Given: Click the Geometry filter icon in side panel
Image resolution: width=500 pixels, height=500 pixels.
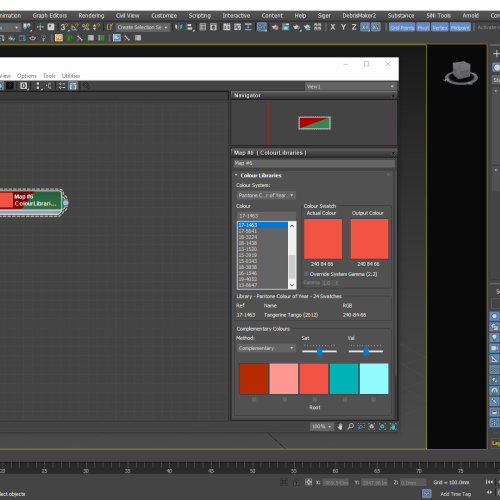Looking at the screenshot, I should [x=494, y=316].
